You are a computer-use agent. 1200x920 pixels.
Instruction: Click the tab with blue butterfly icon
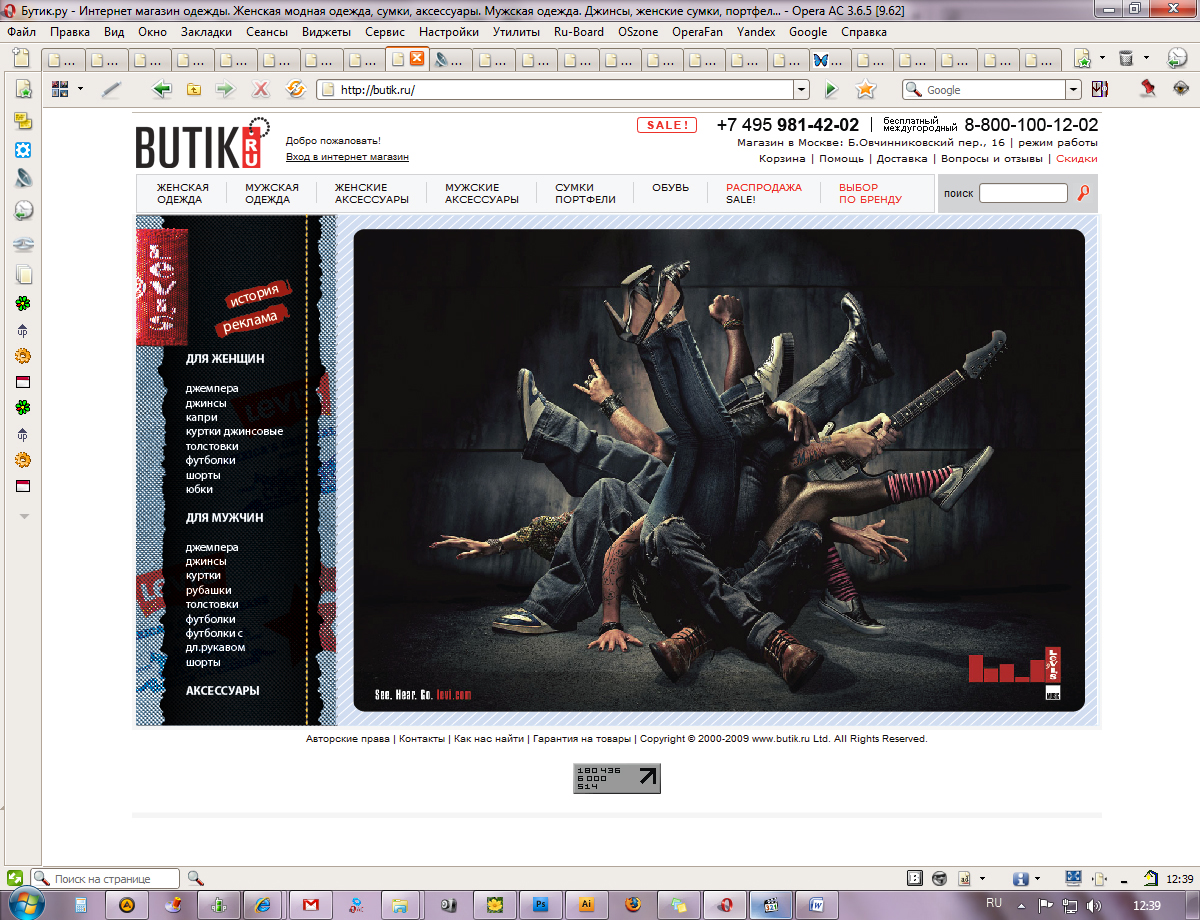(x=832, y=59)
